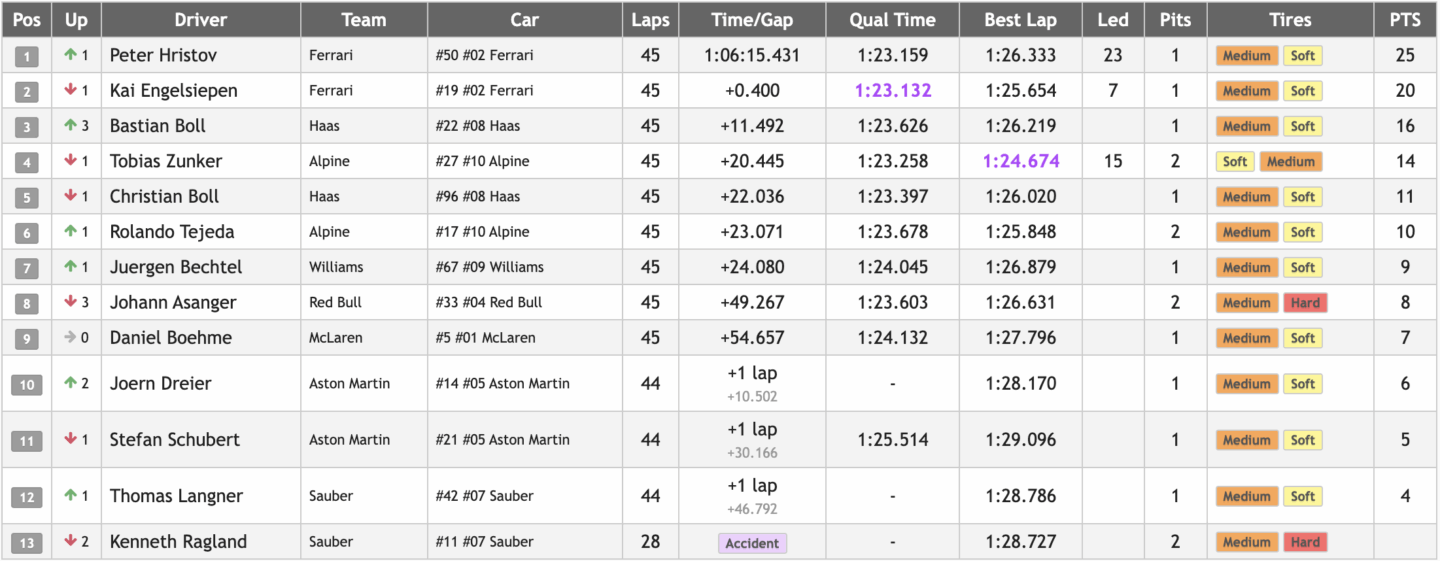Click the red down arrow for Kai Engelsiepen
1440x561 pixels.
tap(70, 90)
